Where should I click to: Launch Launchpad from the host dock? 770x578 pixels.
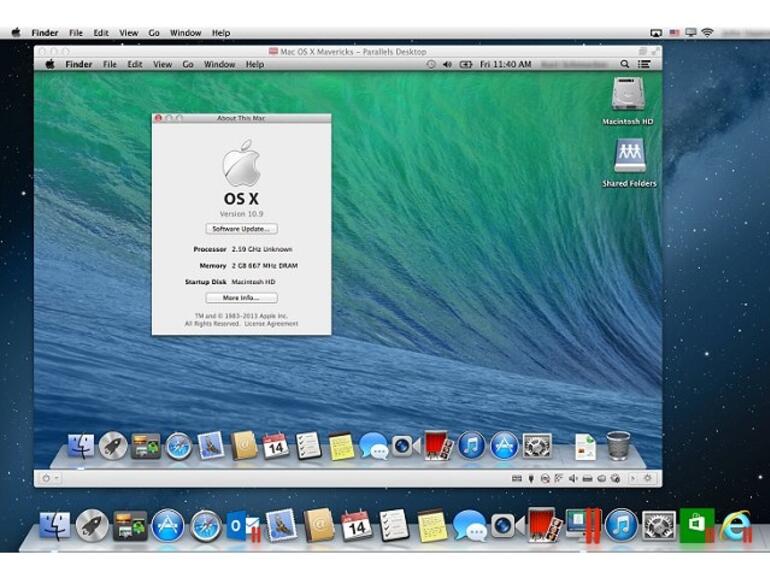point(92,525)
